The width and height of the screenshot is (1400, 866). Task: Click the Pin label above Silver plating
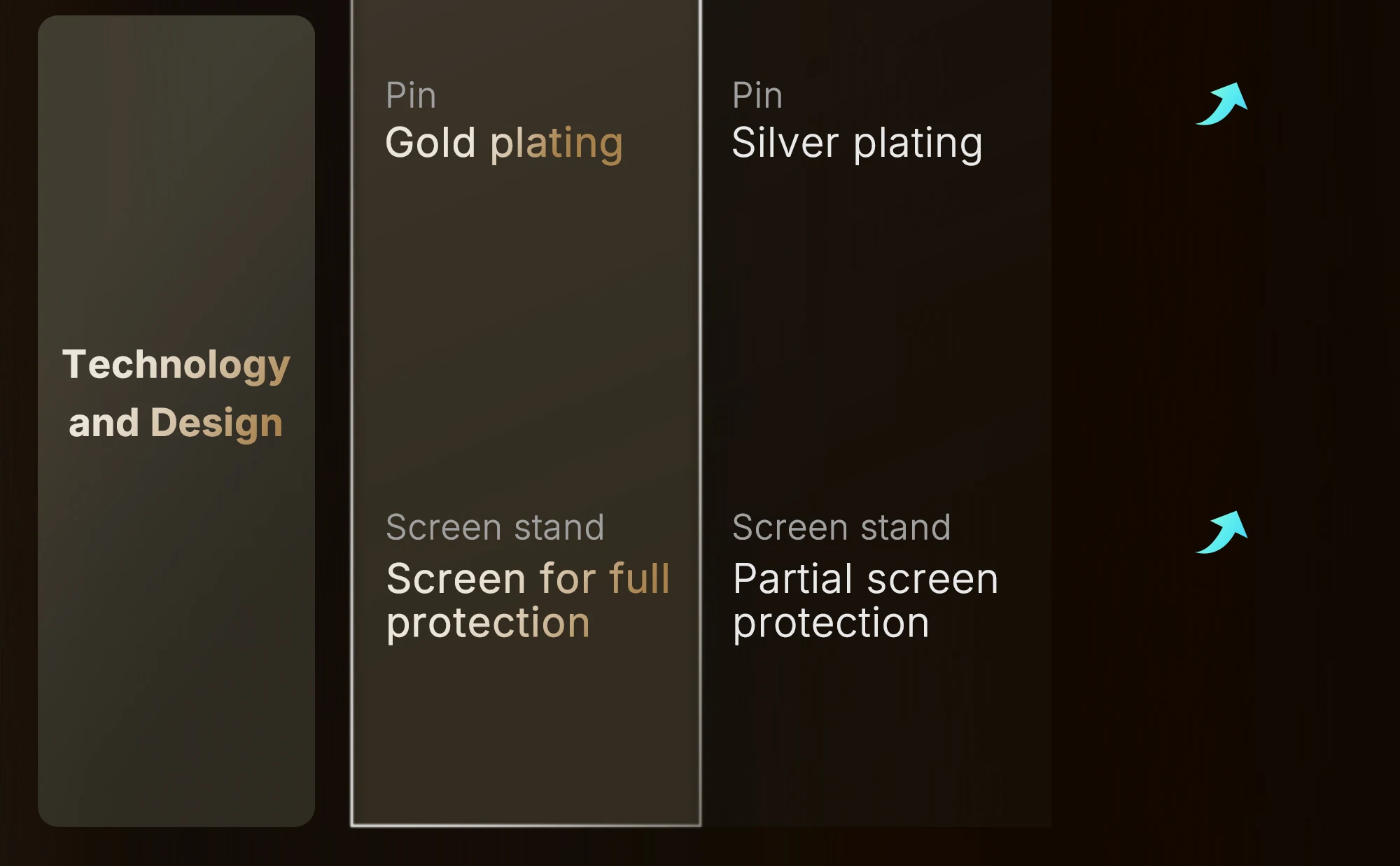point(757,95)
